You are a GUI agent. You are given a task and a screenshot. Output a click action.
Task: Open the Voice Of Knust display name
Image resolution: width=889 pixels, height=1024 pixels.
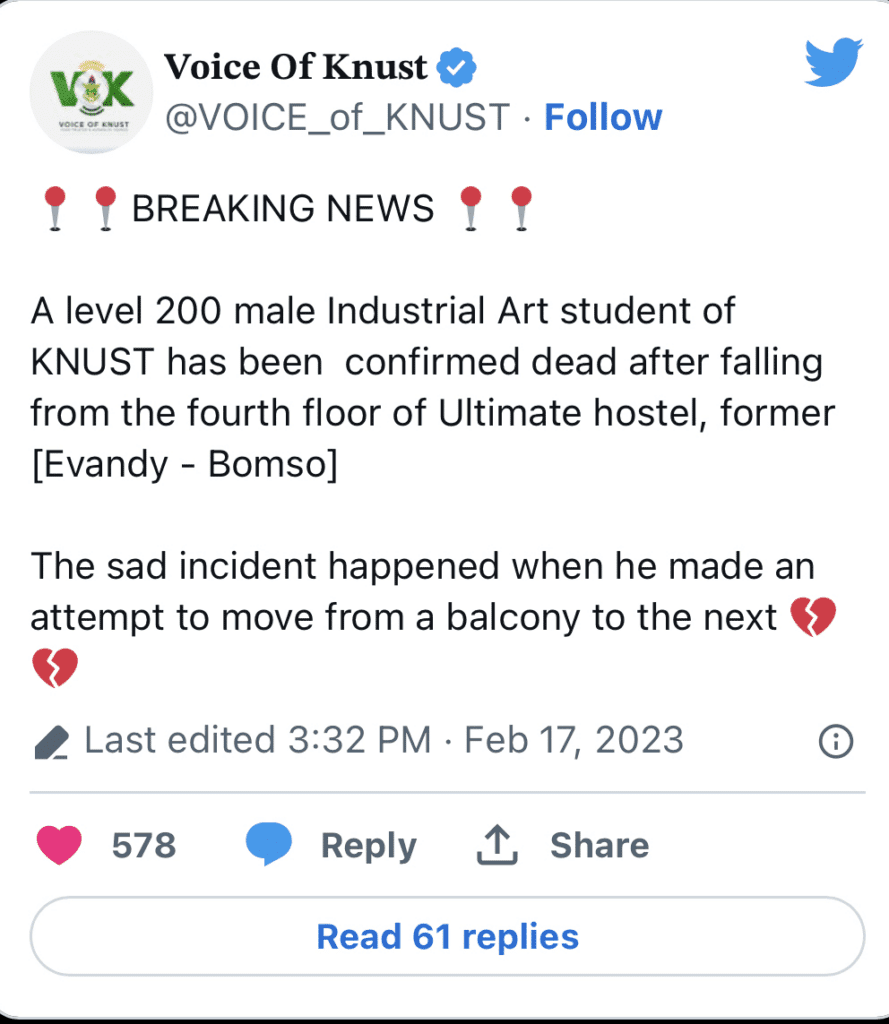point(295,67)
